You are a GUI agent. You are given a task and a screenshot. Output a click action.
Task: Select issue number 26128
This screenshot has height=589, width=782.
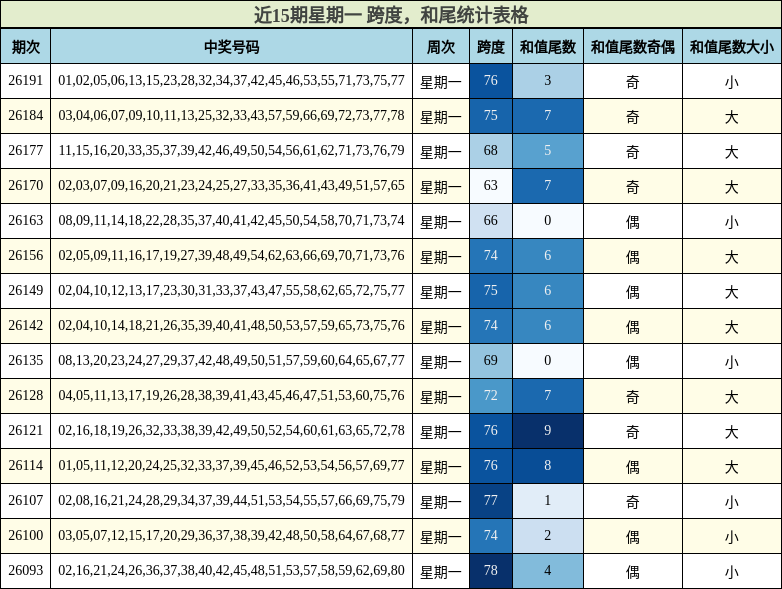25,395
